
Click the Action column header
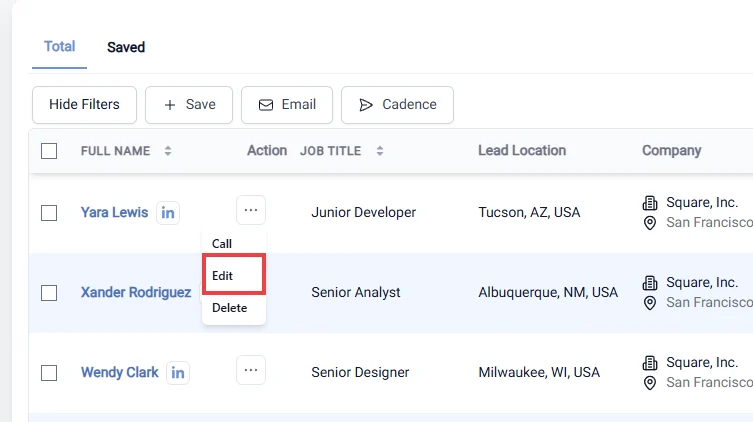(x=267, y=150)
